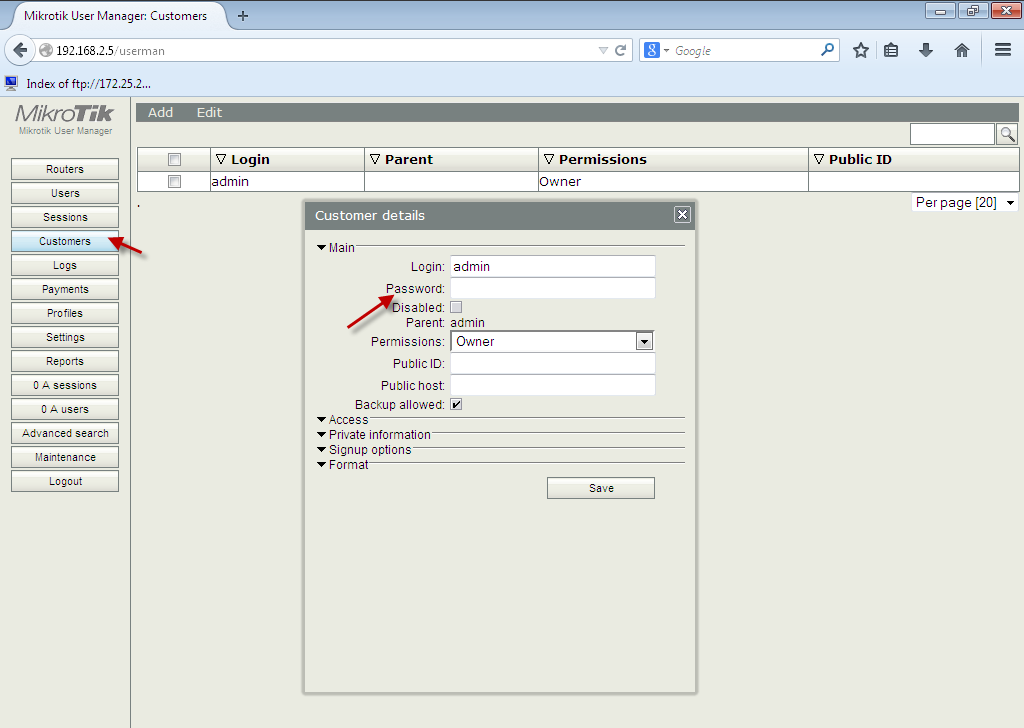Click the Public host input field
The image size is (1024, 728).
click(x=552, y=385)
